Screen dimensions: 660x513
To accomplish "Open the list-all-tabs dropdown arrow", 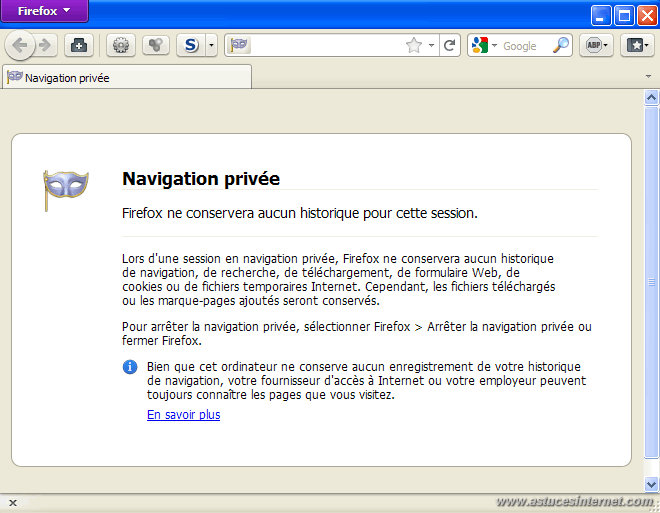I will coord(648,77).
